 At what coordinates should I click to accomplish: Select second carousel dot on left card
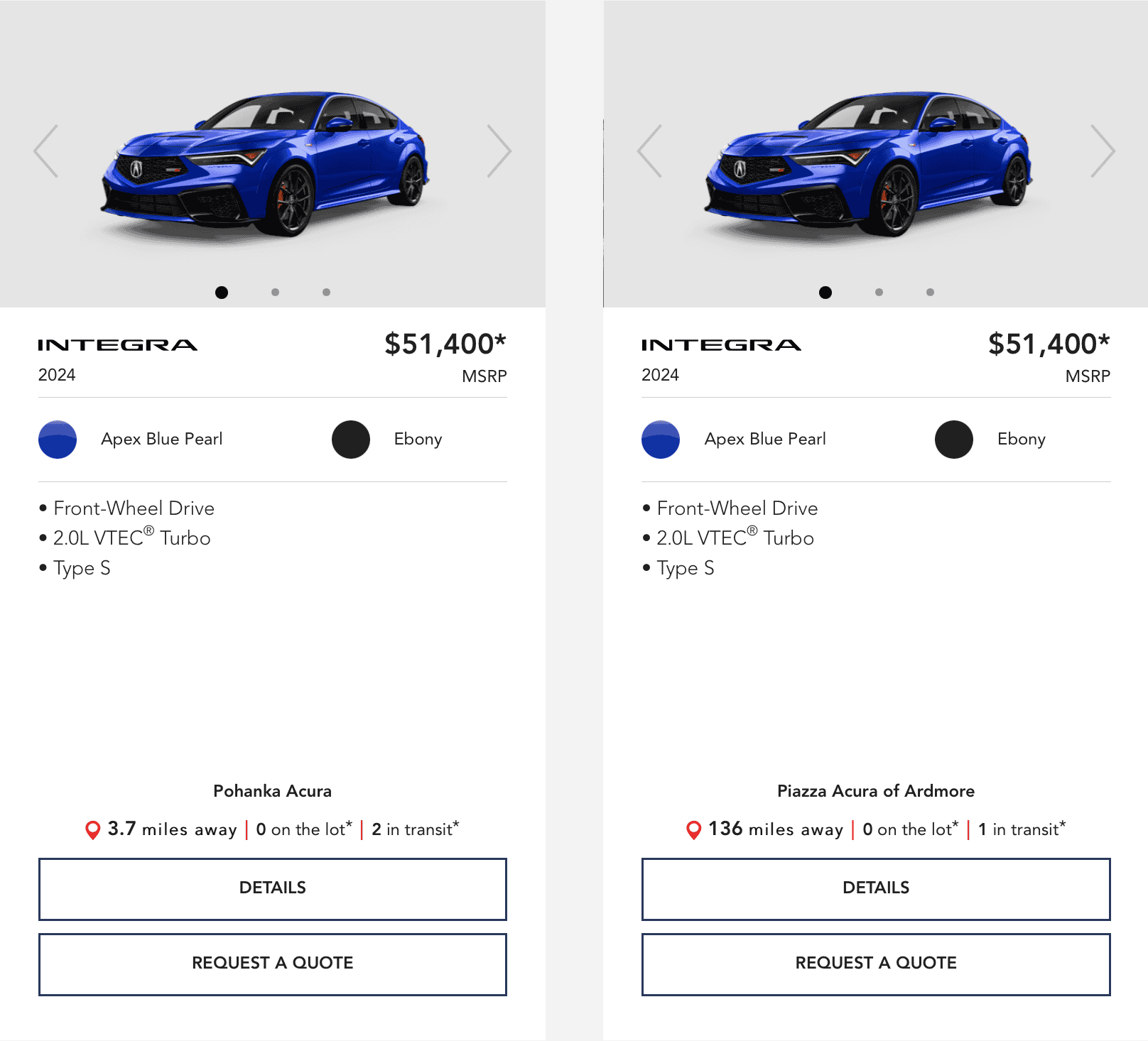(275, 292)
